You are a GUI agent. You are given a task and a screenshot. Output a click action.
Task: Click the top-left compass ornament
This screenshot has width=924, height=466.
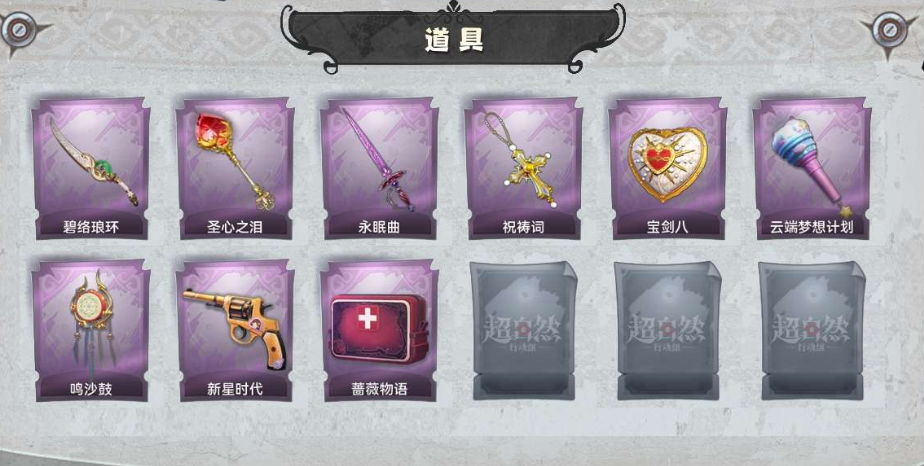tap(21, 29)
